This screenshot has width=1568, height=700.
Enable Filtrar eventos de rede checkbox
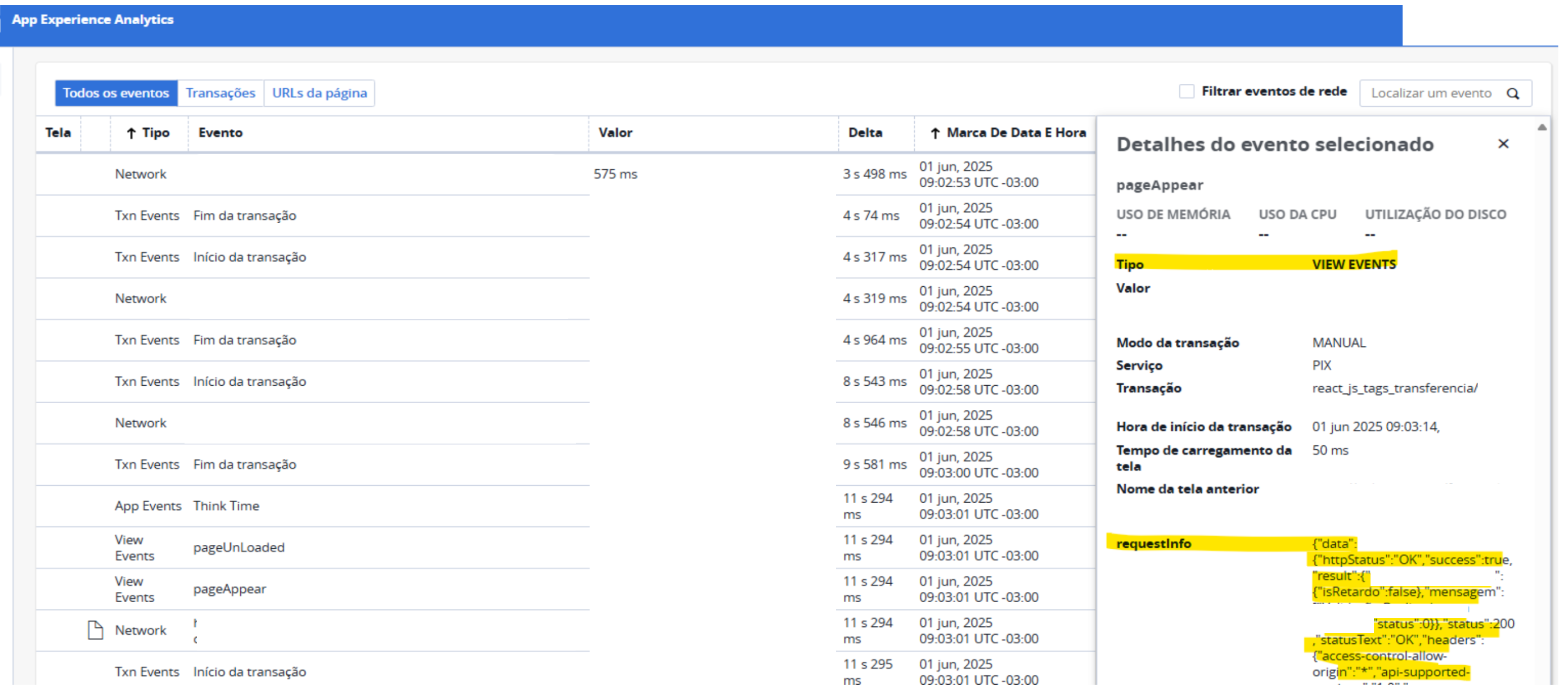pos(1186,92)
